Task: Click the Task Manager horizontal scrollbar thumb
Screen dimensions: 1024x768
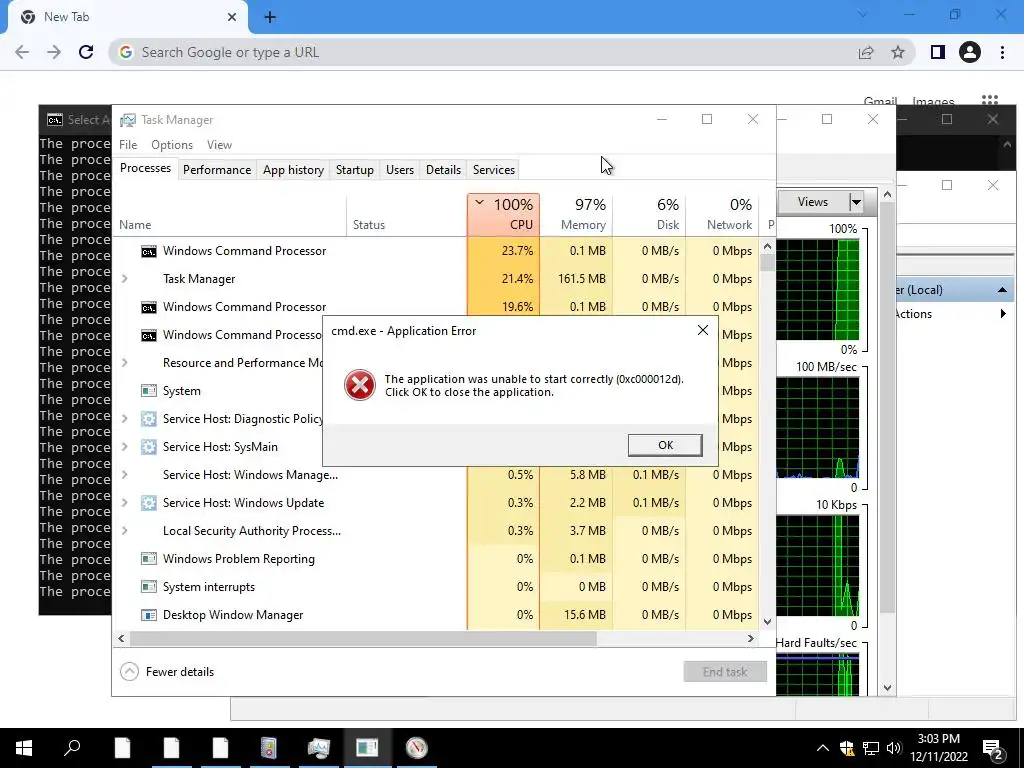Action: [363, 639]
